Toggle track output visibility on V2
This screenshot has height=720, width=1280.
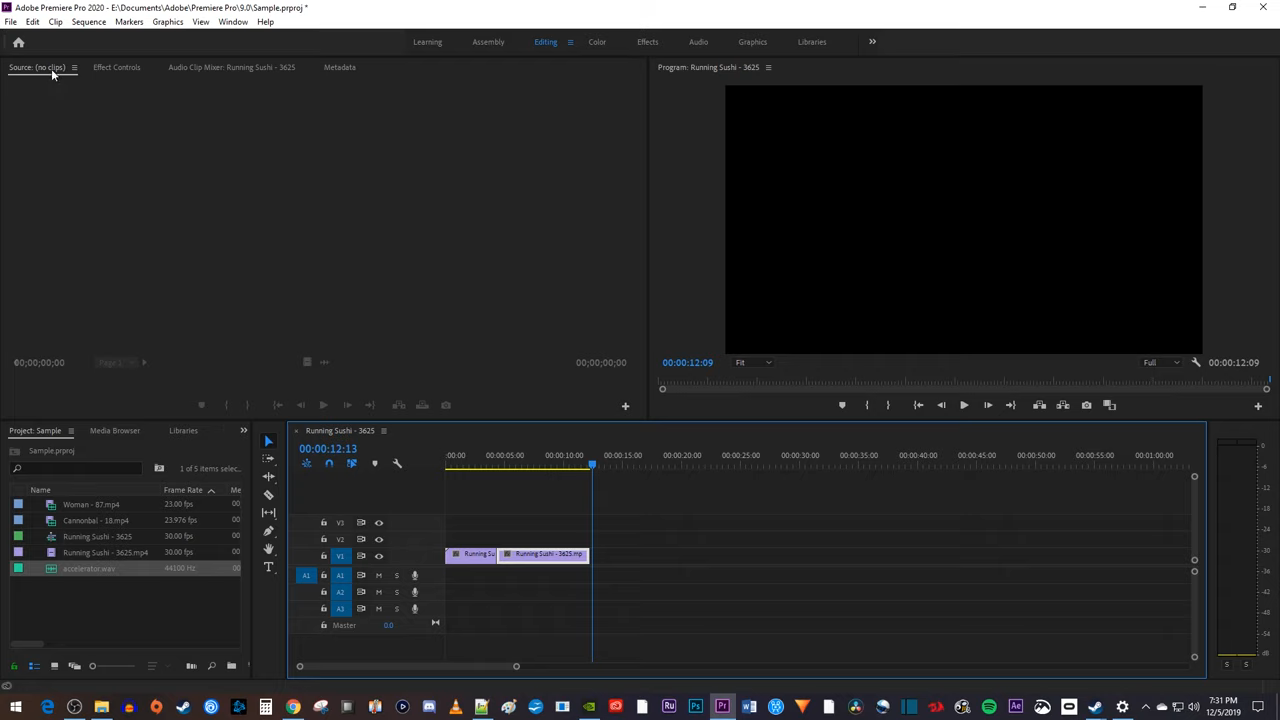(x=379, y=539)
